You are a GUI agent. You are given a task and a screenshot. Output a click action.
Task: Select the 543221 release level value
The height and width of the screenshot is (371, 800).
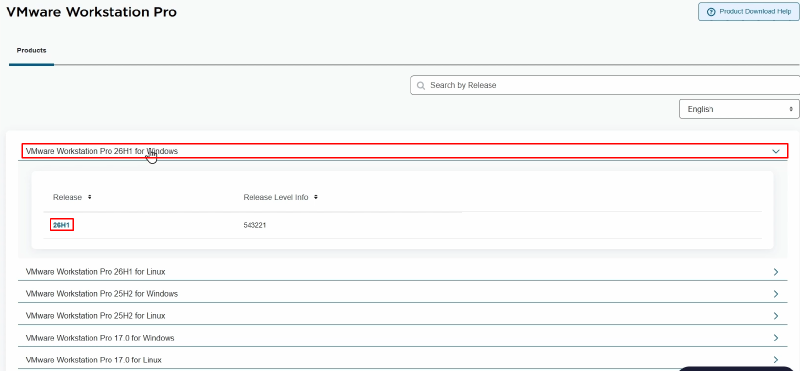[x=255, y=225]
